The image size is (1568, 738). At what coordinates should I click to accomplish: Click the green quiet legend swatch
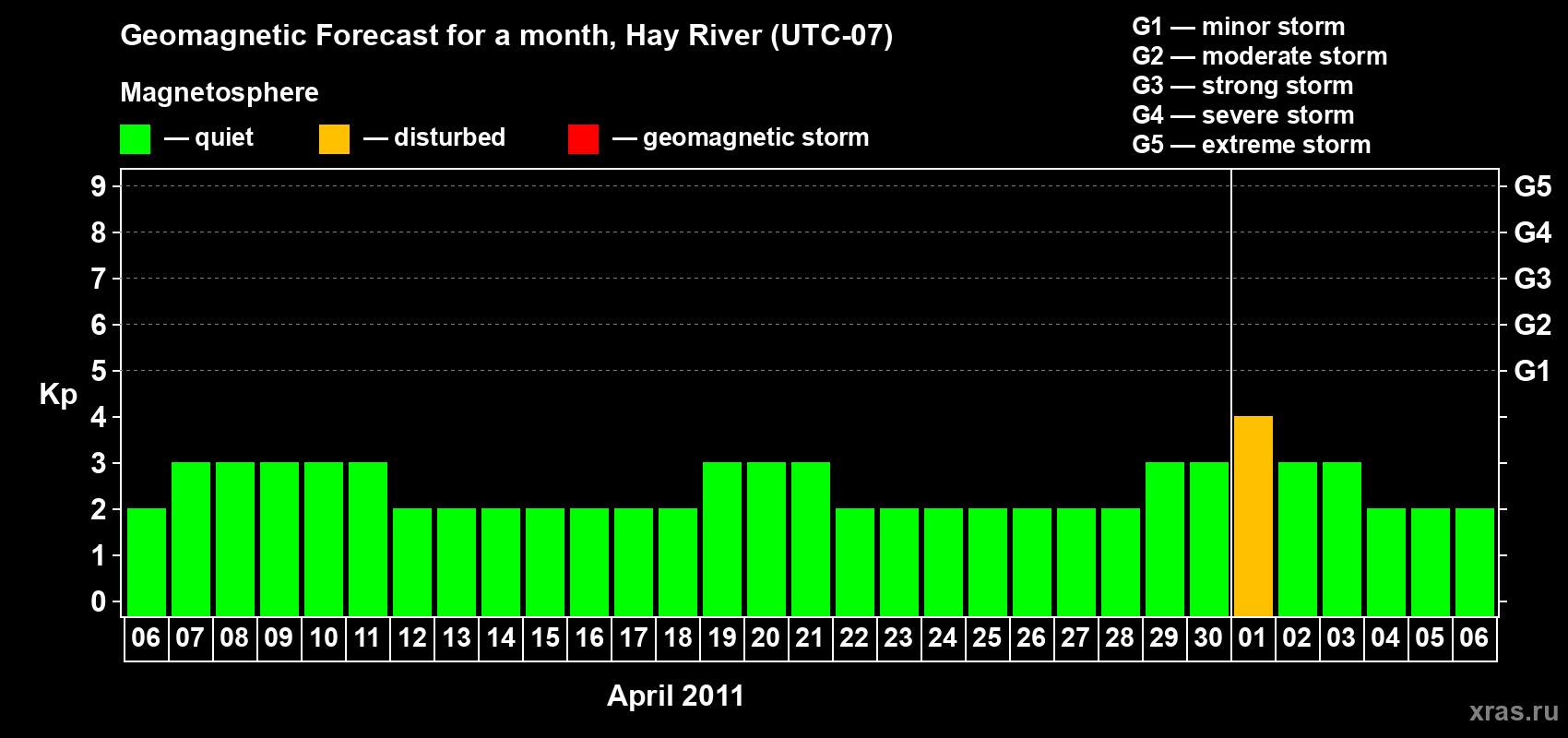click(135, 139)
